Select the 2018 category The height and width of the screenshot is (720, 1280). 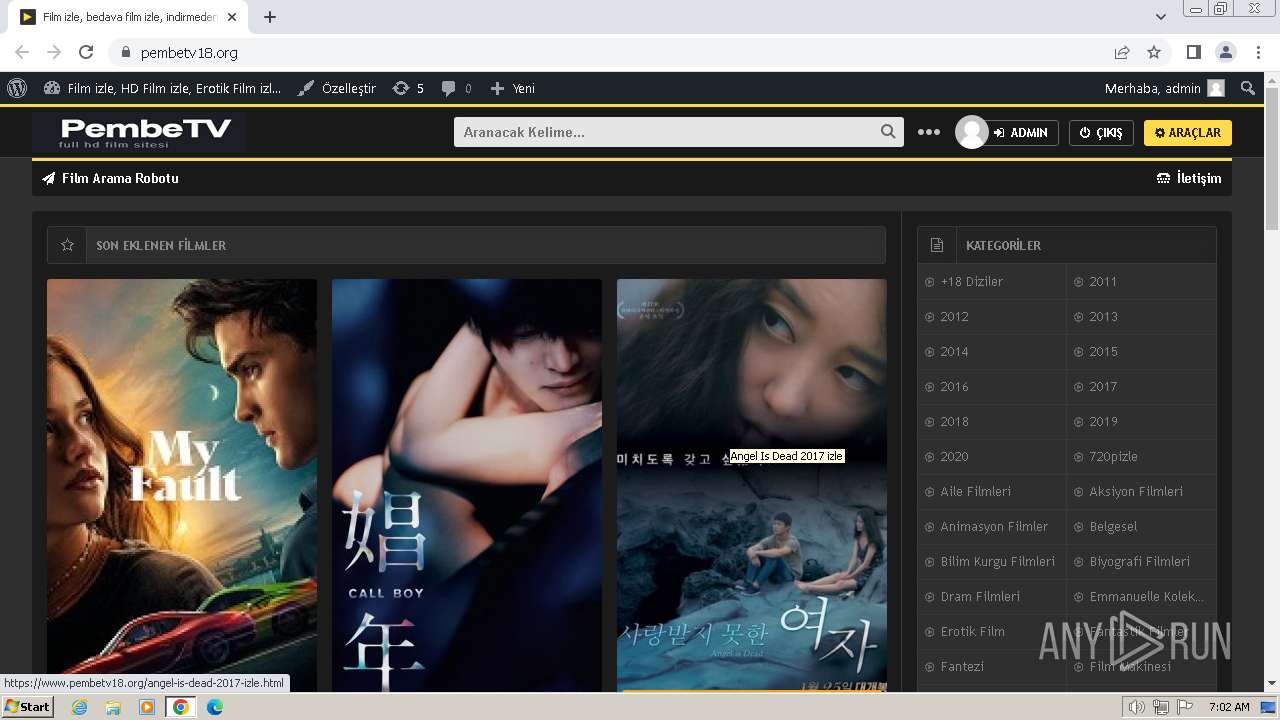tap(954, 422)
